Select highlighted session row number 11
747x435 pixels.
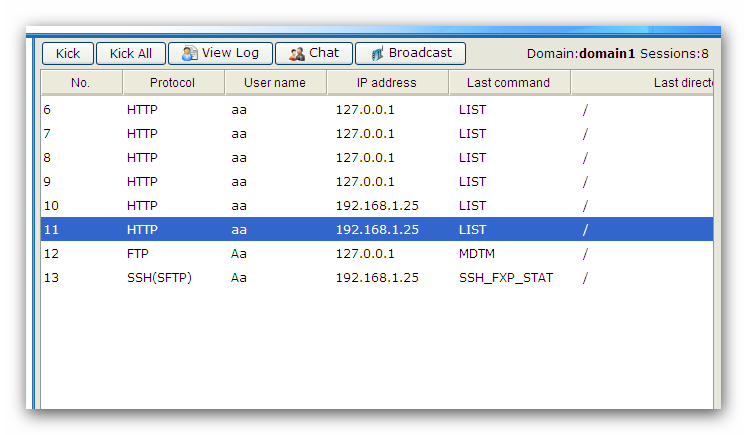377,230
